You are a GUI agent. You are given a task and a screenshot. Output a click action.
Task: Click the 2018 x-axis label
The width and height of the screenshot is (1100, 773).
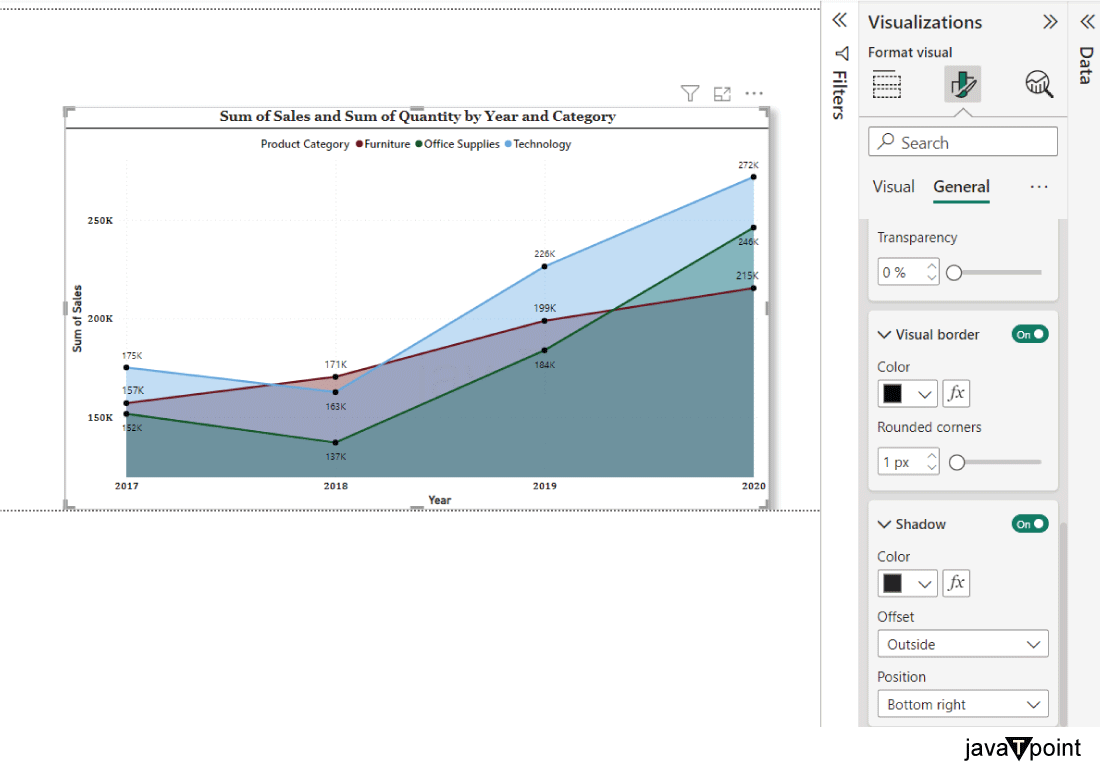tap(335, 485)
